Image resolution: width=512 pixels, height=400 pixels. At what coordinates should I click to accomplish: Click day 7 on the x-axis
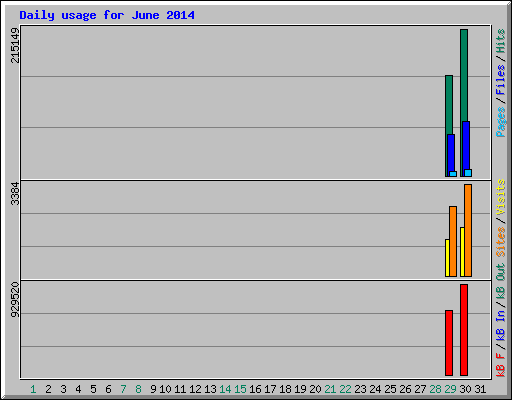pyautogui.click(x=123, y=389)
